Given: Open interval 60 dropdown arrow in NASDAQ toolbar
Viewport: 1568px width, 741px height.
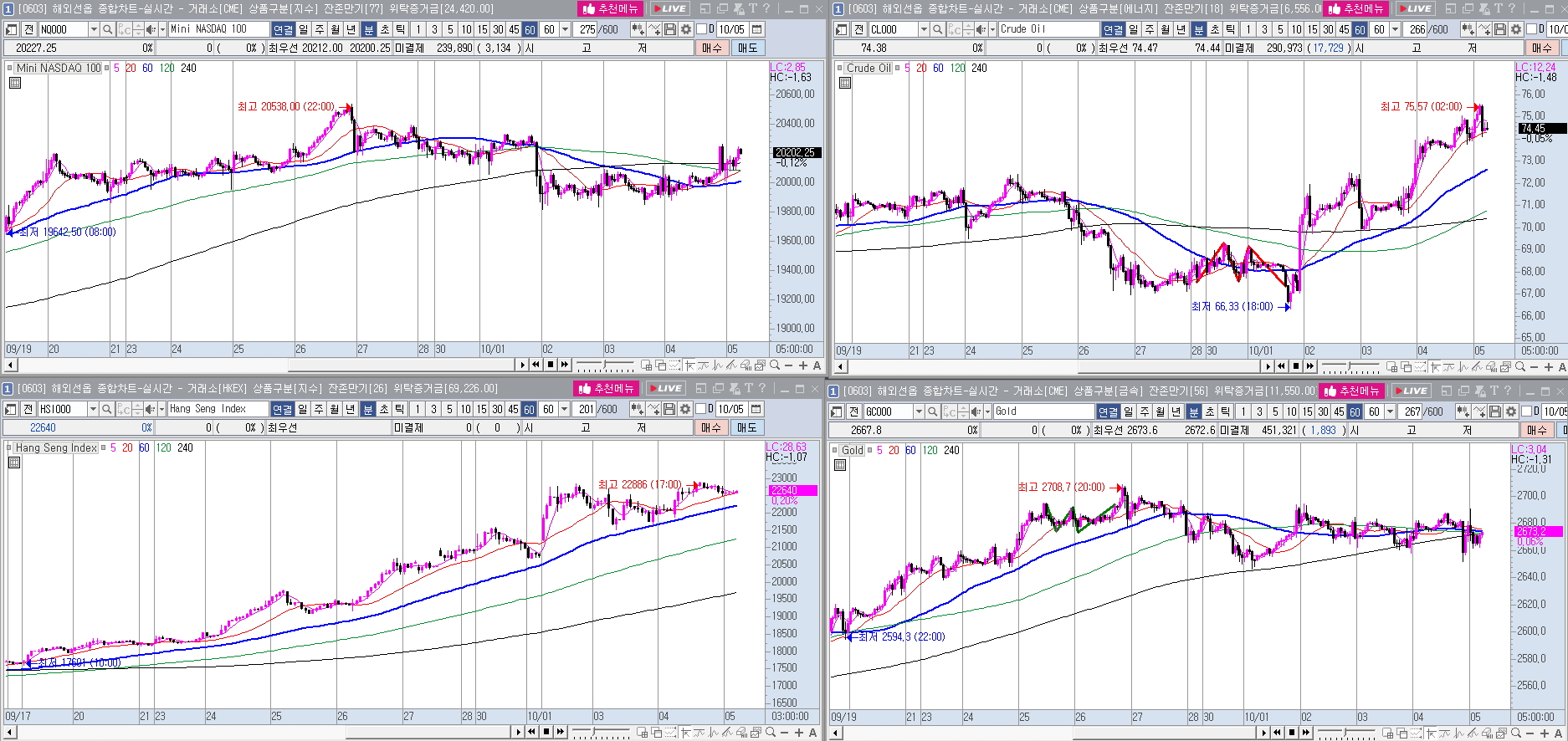Looking at the screenshot, I should (566, 29).
